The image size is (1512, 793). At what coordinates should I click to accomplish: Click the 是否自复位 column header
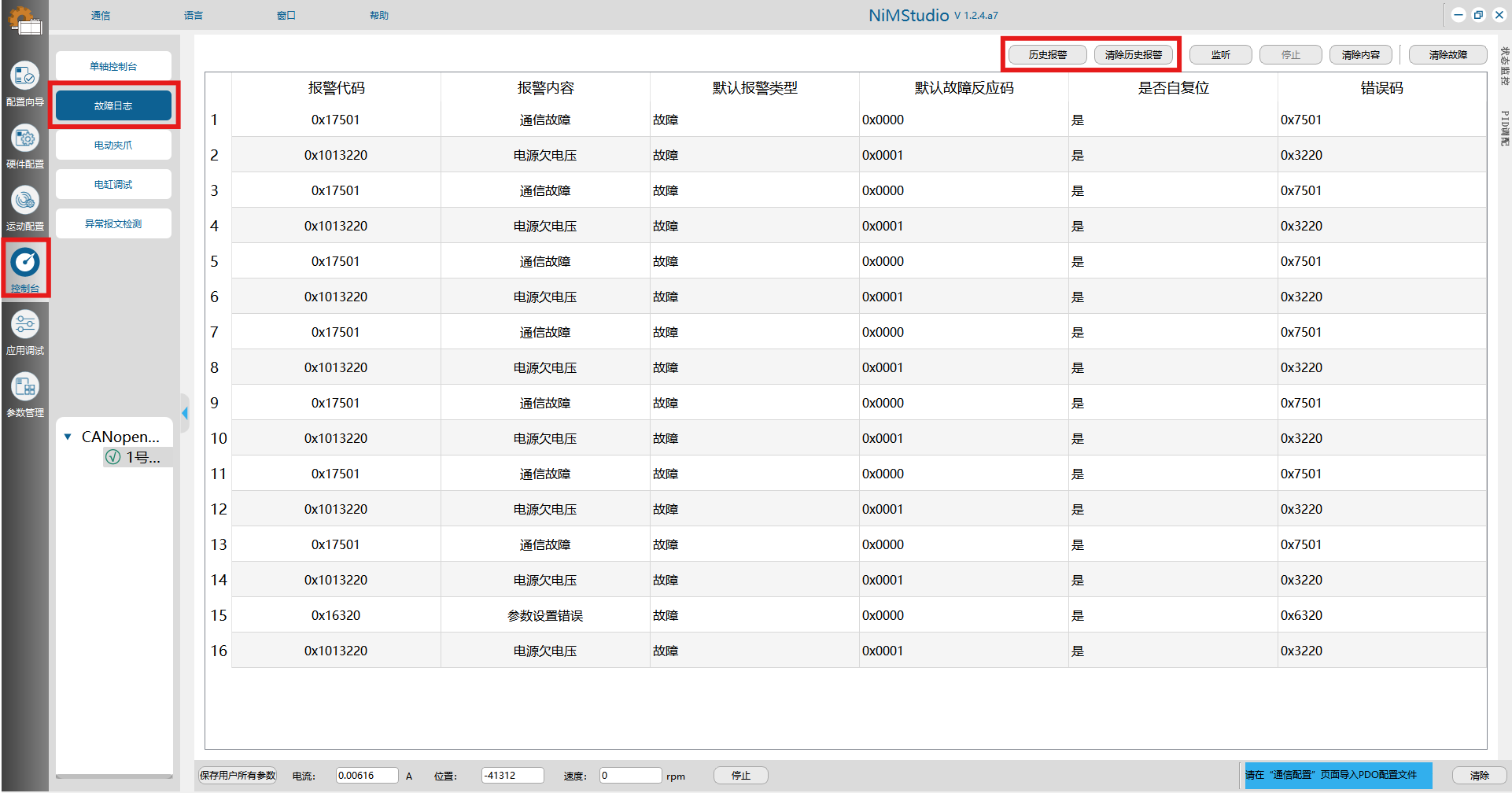pyautogui.click(x=1173, y=88)
